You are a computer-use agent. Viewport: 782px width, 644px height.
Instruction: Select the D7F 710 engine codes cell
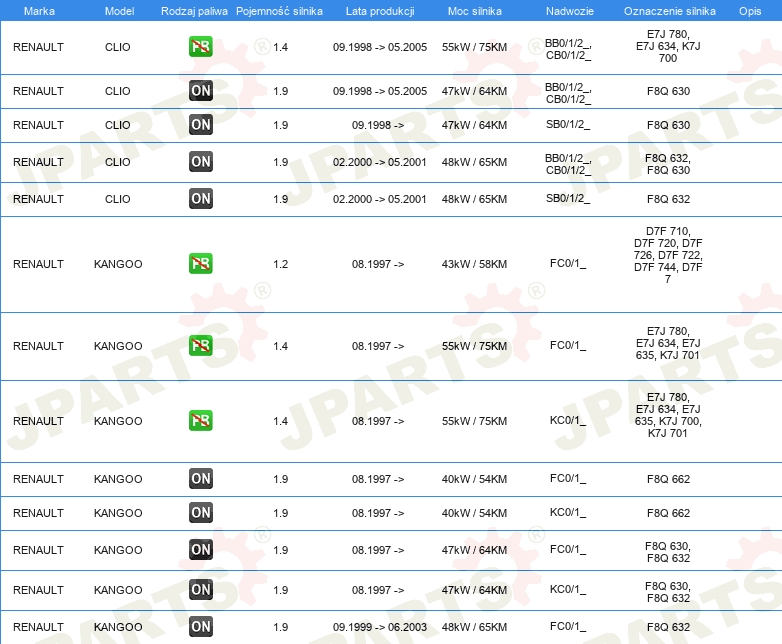click(668, 255)
